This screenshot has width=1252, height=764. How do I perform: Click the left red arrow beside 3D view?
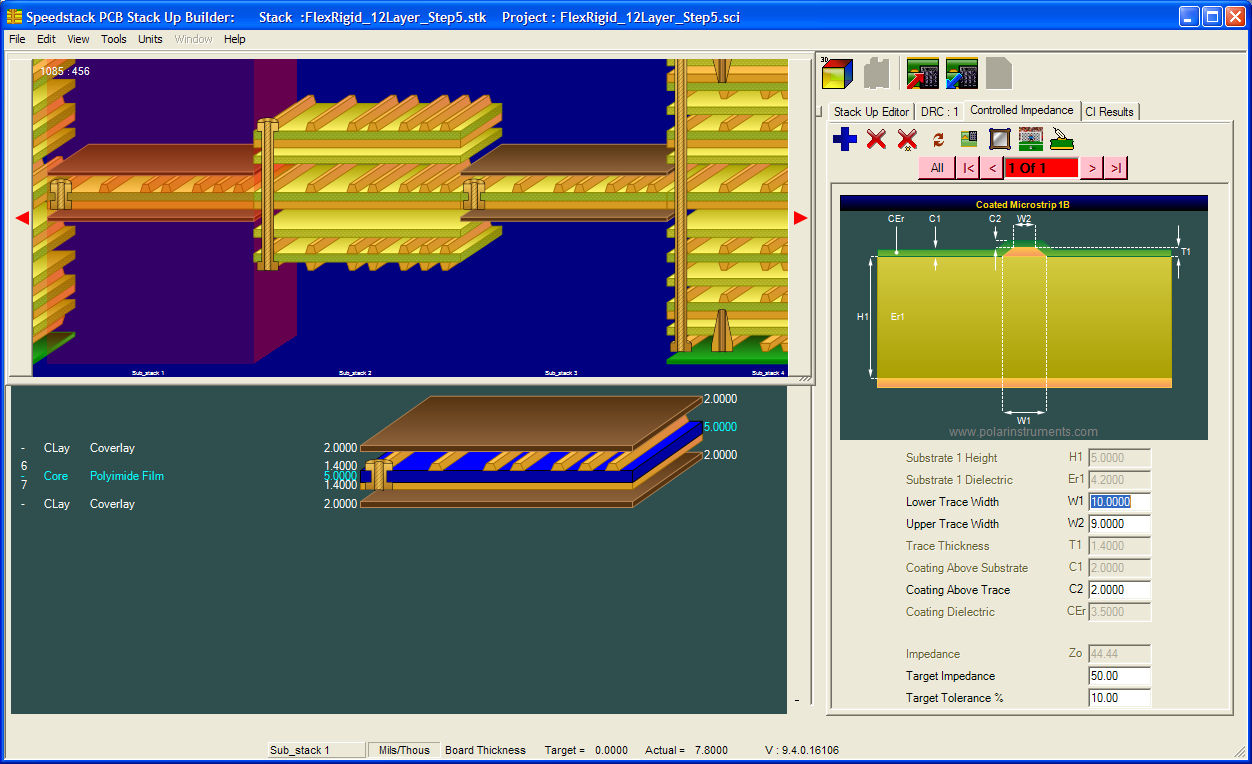(22, 217)
